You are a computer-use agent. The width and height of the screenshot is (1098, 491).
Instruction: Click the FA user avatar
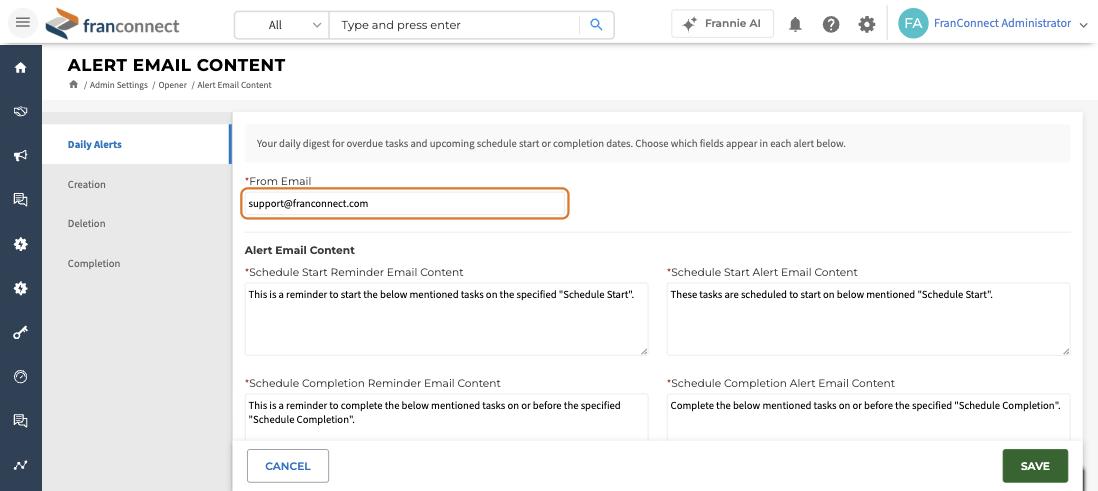(912, 23)
